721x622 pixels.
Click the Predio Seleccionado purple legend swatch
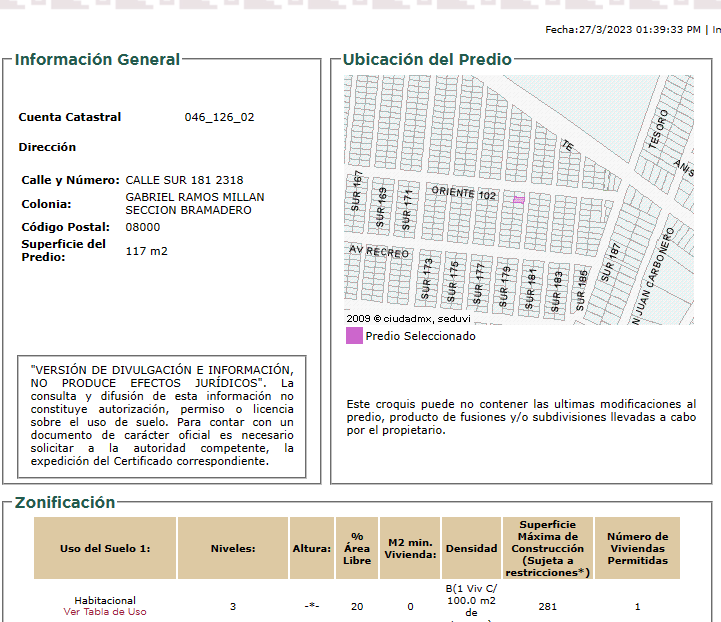point(354,336)
